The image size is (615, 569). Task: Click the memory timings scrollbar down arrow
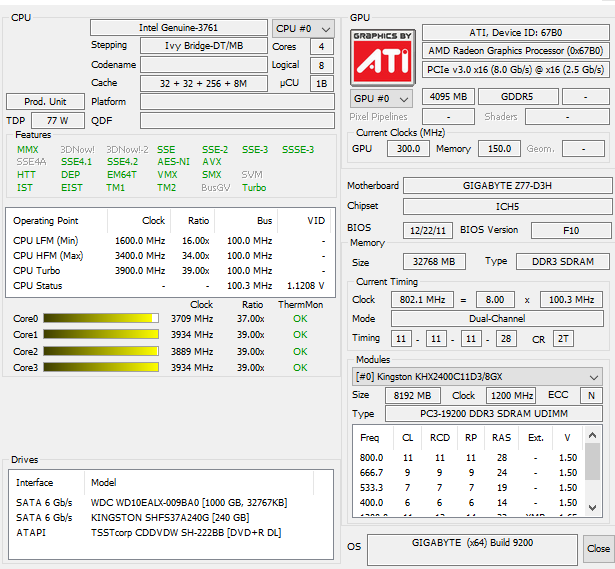[592, 507]
